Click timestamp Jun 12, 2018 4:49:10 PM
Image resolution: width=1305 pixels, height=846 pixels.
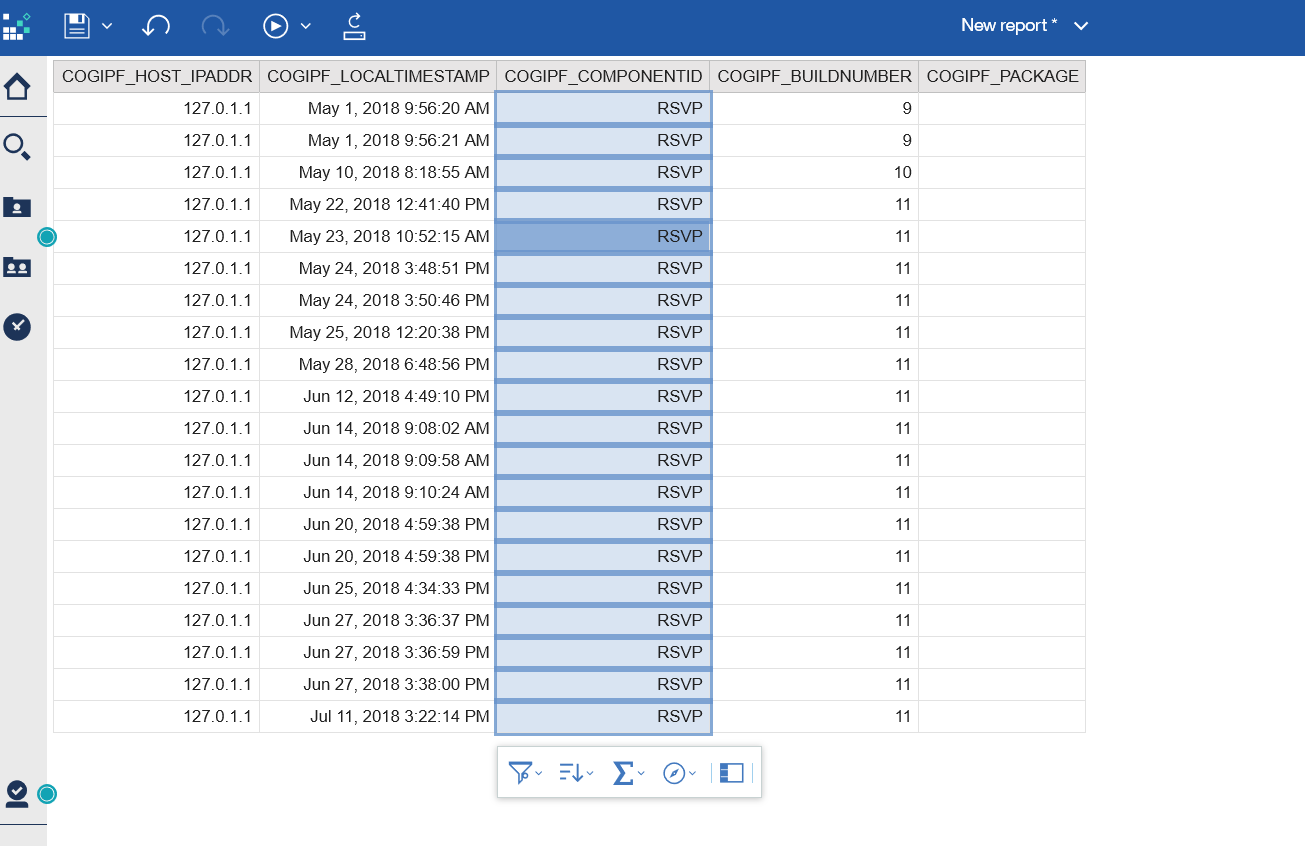(x=396, y=396)
